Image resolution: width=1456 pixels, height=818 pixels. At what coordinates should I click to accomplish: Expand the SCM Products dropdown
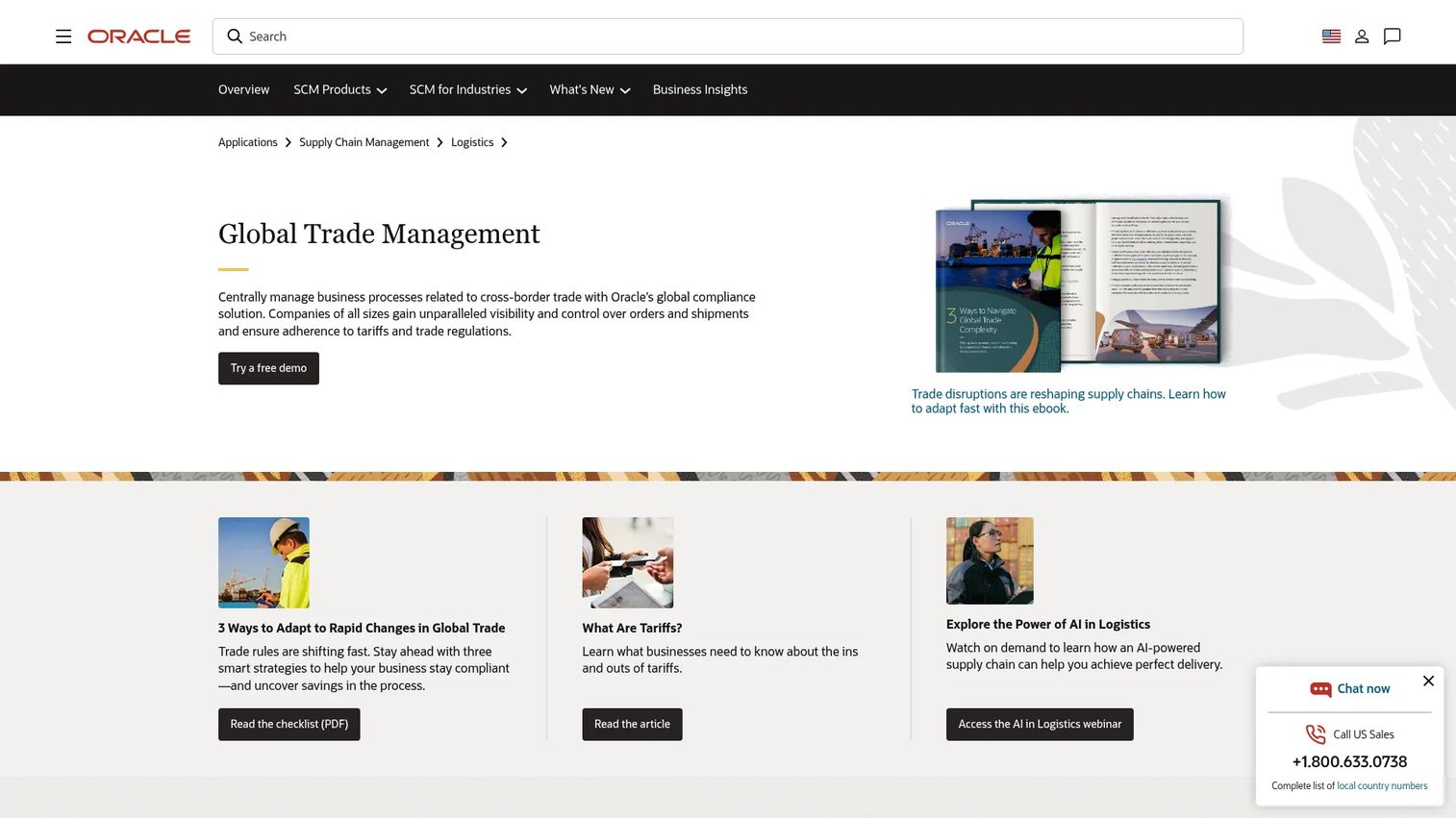[340, 90]
